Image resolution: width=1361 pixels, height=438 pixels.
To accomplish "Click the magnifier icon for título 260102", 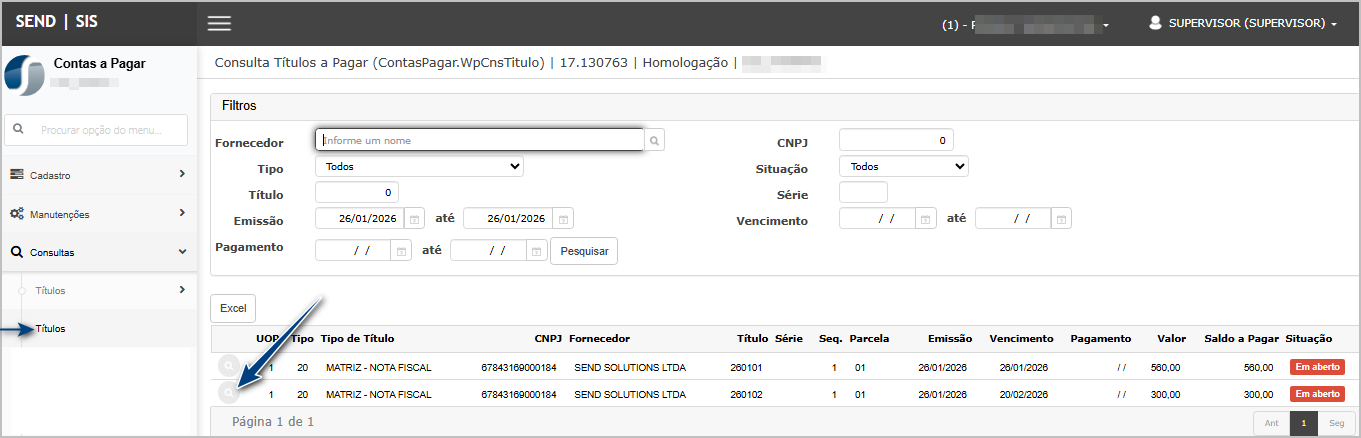I will (229, 394).
